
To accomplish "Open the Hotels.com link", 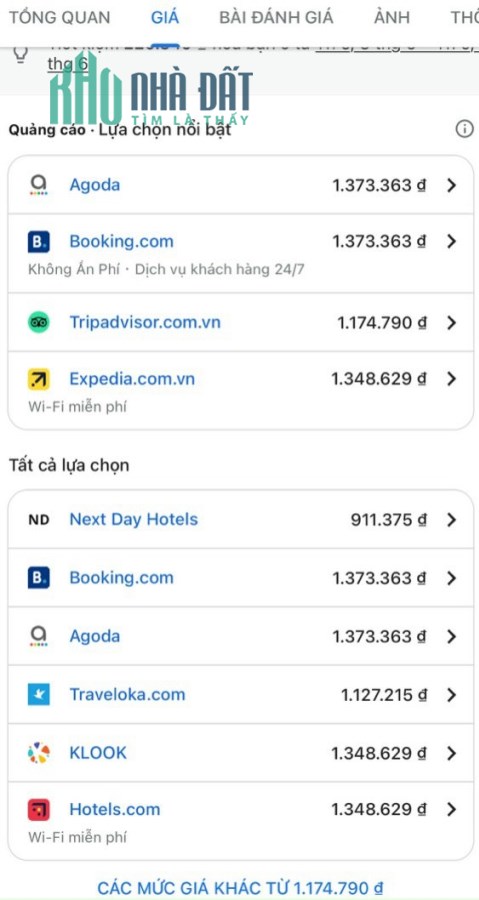I will [115, 809].
